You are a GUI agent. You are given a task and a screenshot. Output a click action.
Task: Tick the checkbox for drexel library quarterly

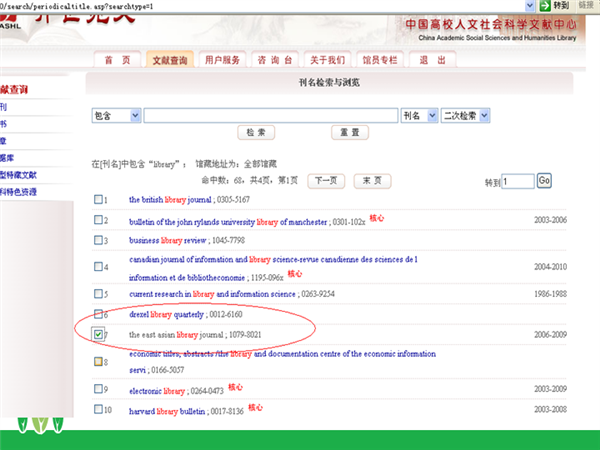(x=98, y=314)
